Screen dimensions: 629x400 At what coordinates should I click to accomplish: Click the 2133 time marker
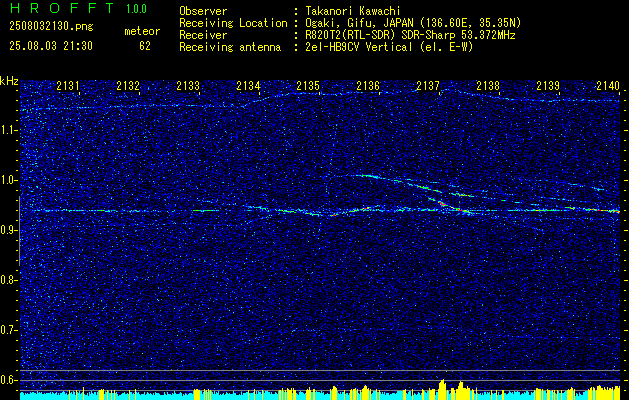pos(188,86)
